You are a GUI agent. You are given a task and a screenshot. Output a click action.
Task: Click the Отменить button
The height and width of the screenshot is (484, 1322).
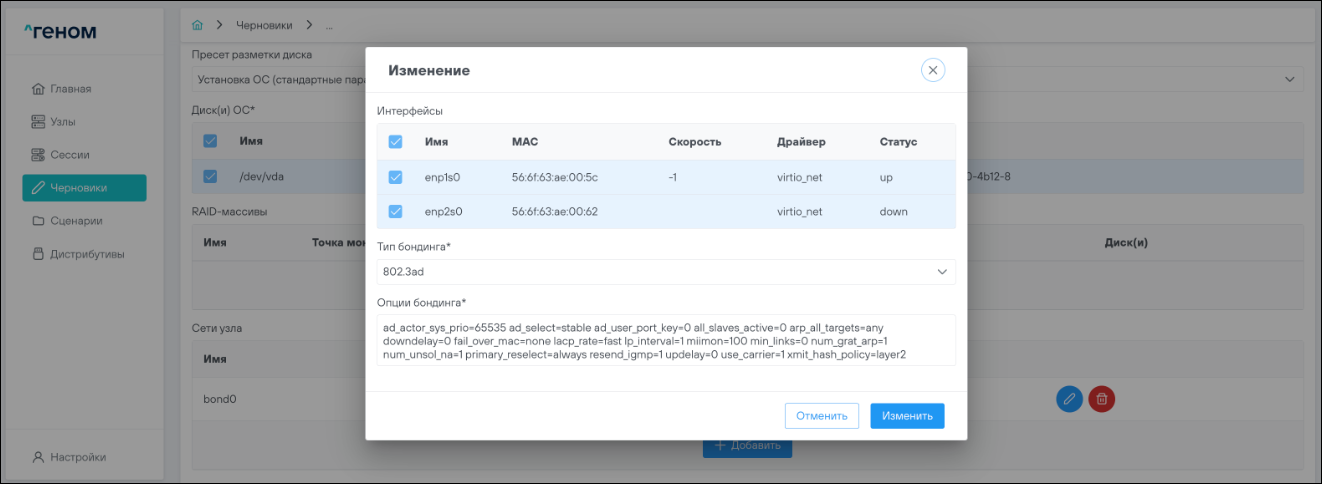821,416
